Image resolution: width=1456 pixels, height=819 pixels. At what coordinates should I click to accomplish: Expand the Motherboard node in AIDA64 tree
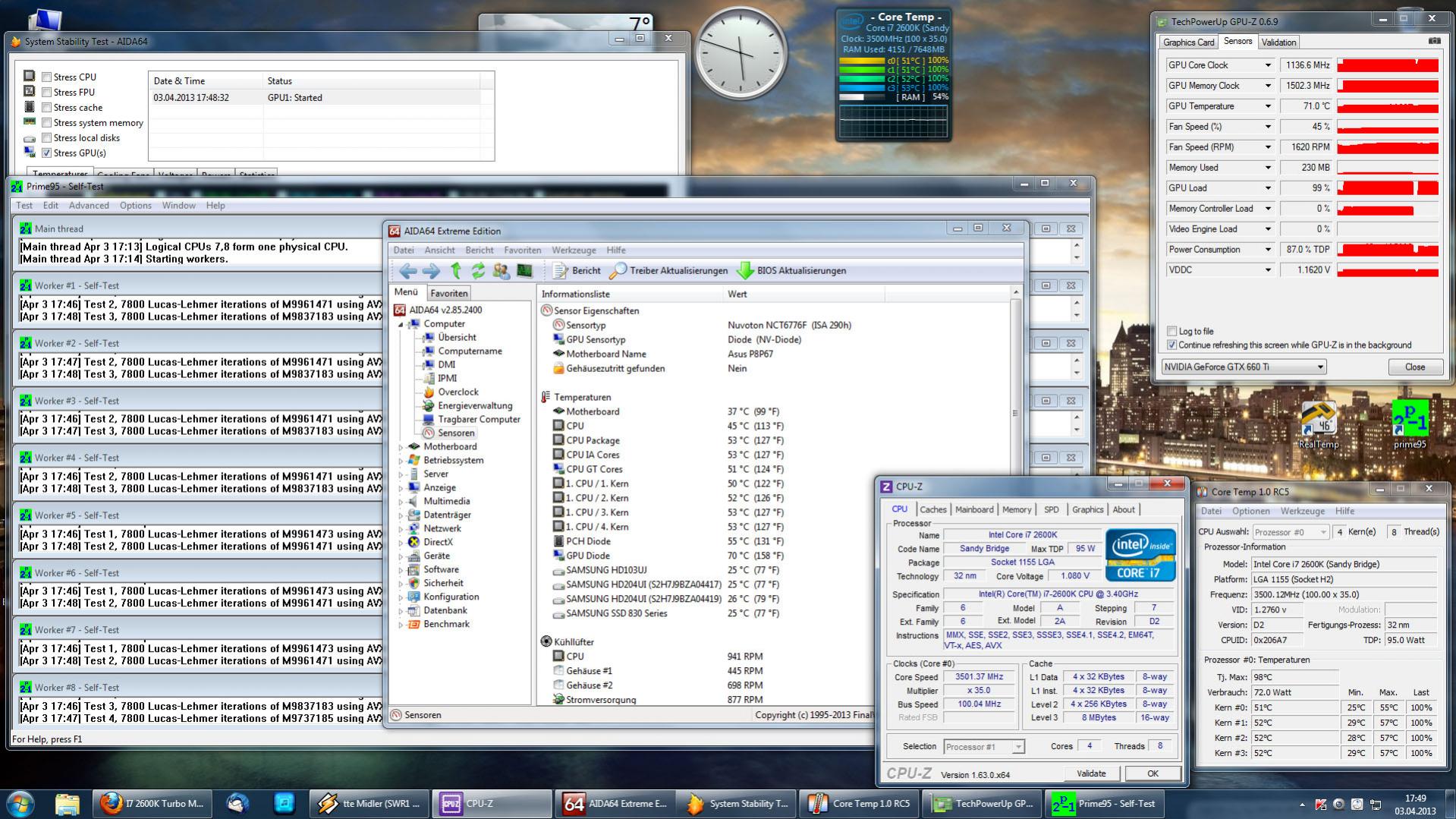coord(401,447)
